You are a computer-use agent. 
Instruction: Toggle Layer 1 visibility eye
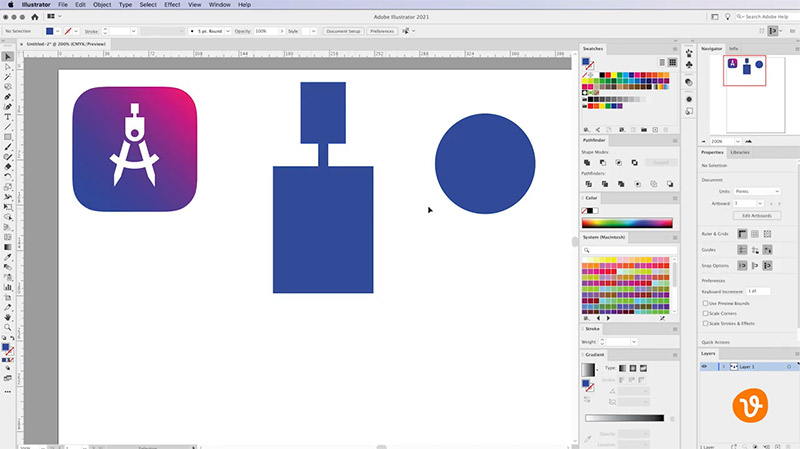(704, 366)
